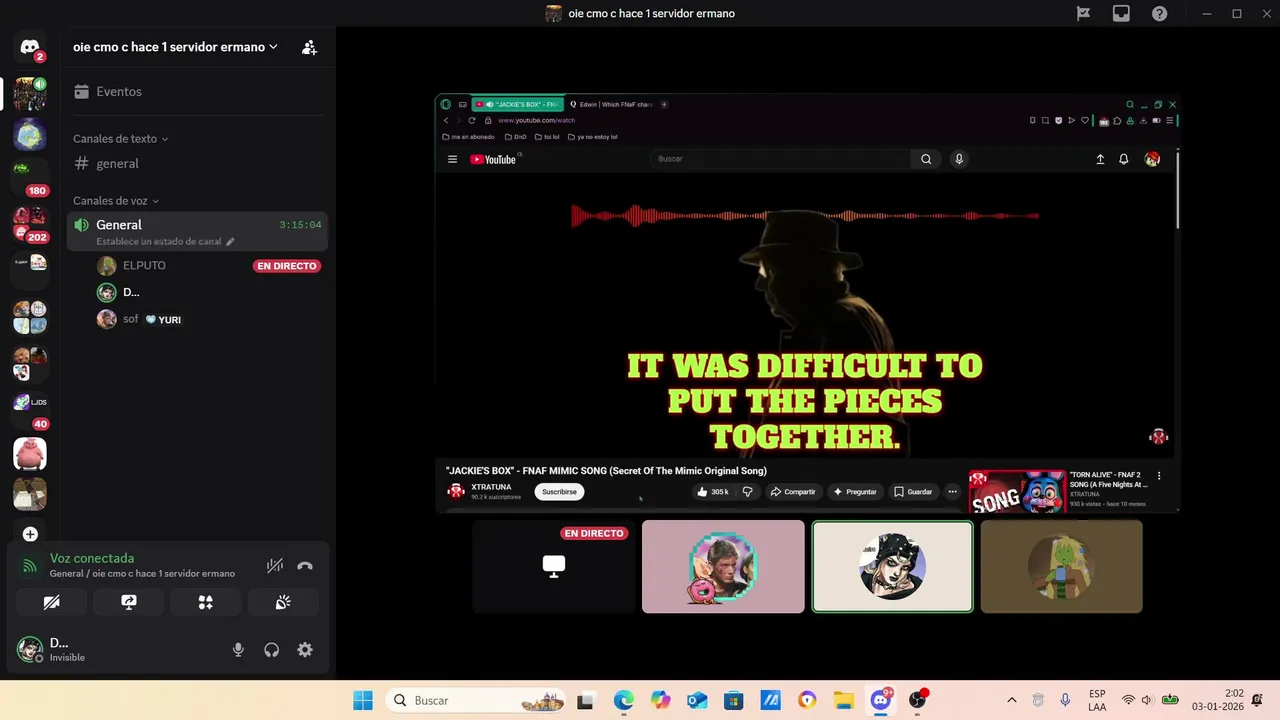Open the #general text channel

(195, 163)
